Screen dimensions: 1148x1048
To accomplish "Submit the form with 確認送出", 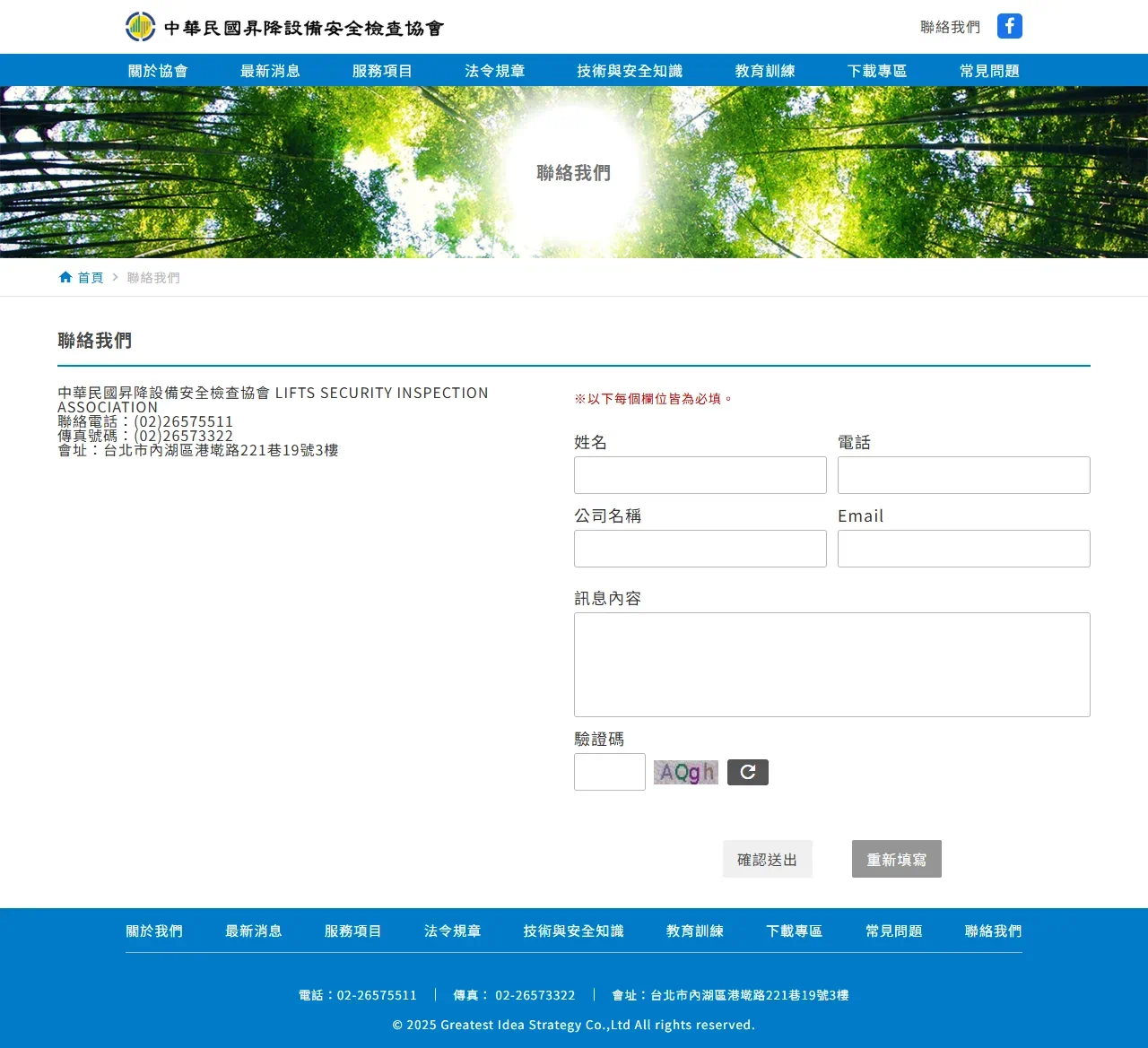I will pyautogui.click(x=767, y=858).
